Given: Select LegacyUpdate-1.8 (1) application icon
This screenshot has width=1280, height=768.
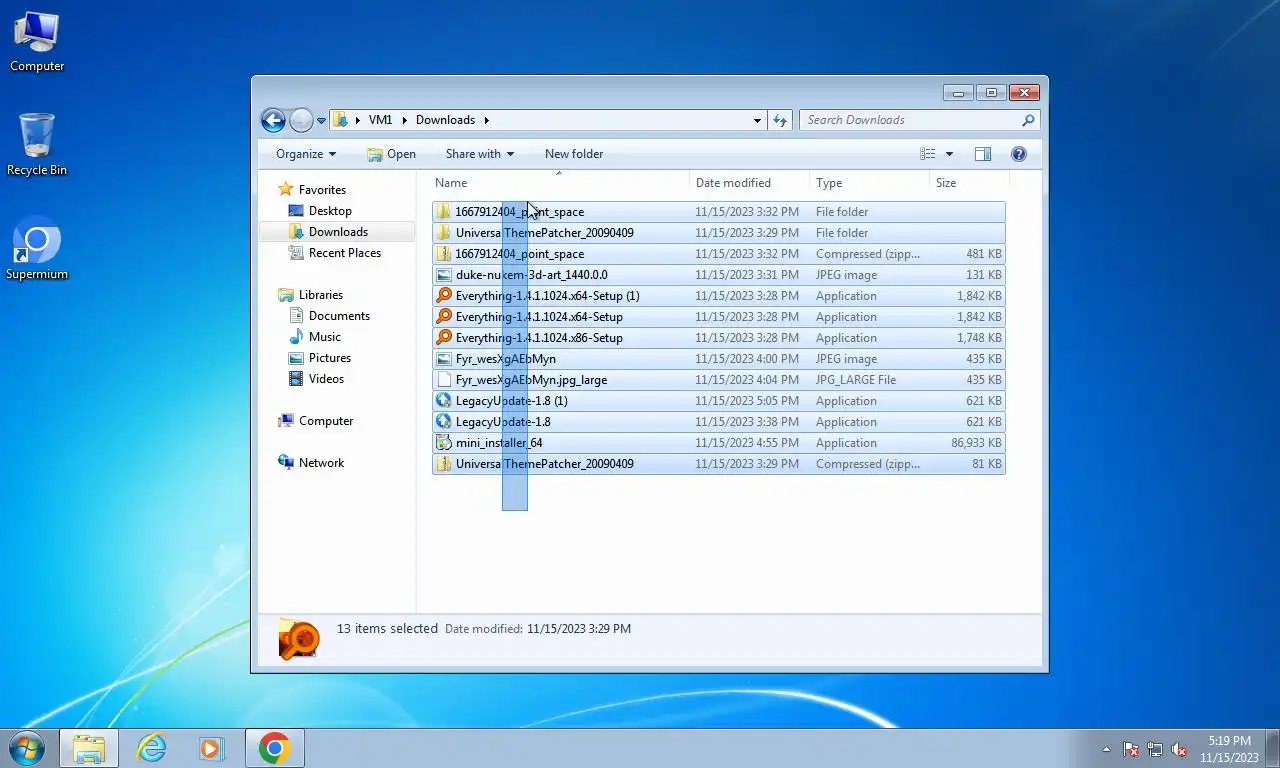Looking at the screenshot, I should 444,401.
